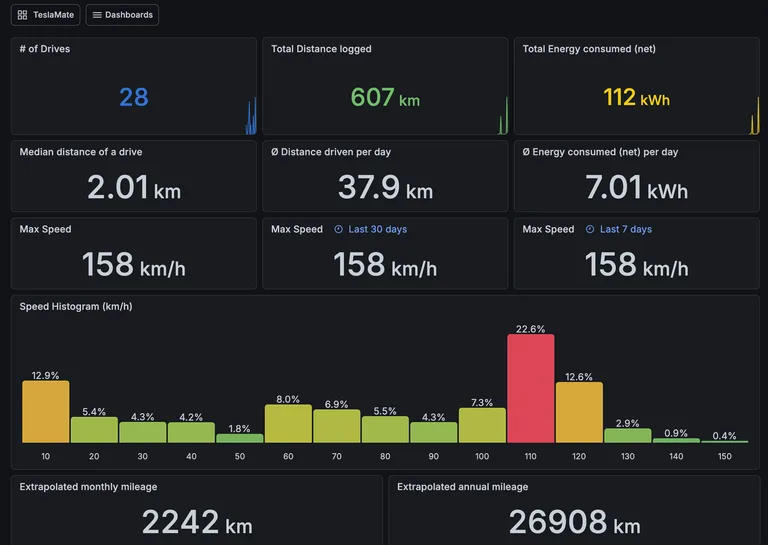Open the TeslaMate dashboards link
This screenshot has height=545, width=768.
46,15
